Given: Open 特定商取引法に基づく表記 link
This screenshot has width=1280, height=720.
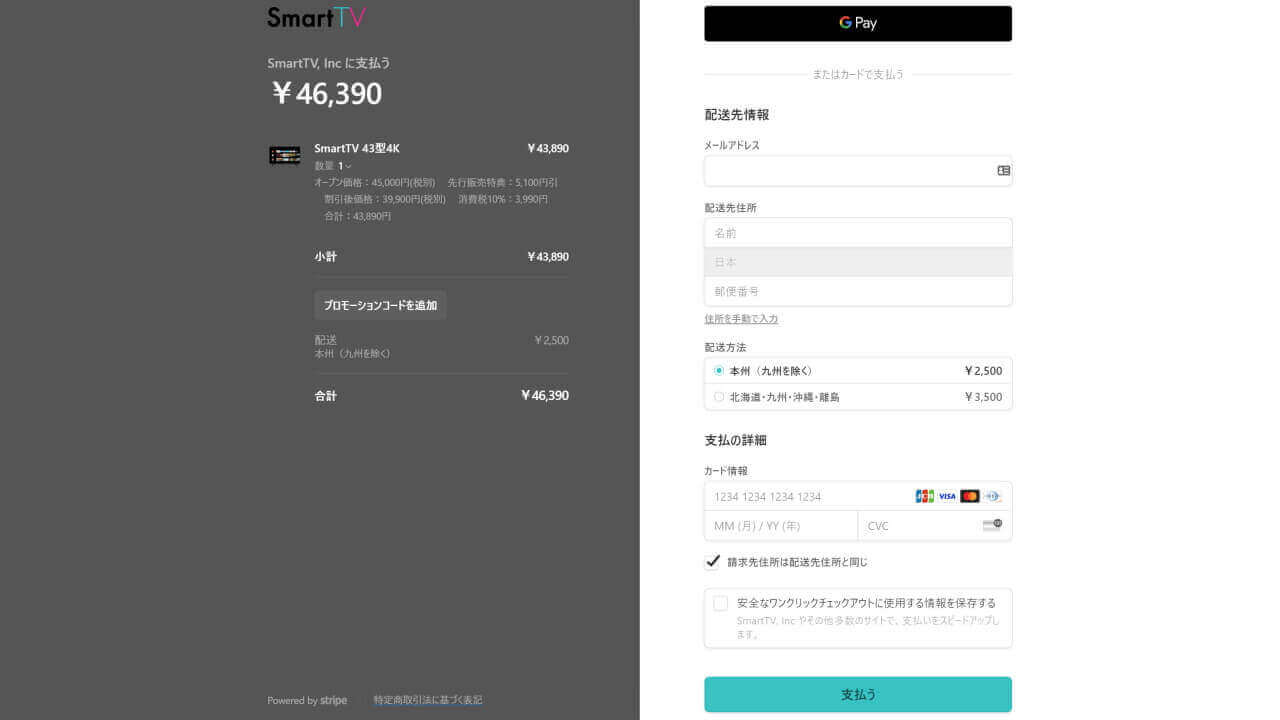Looking at the screenshot, I should pyautogui.click(x=428, y=700).
